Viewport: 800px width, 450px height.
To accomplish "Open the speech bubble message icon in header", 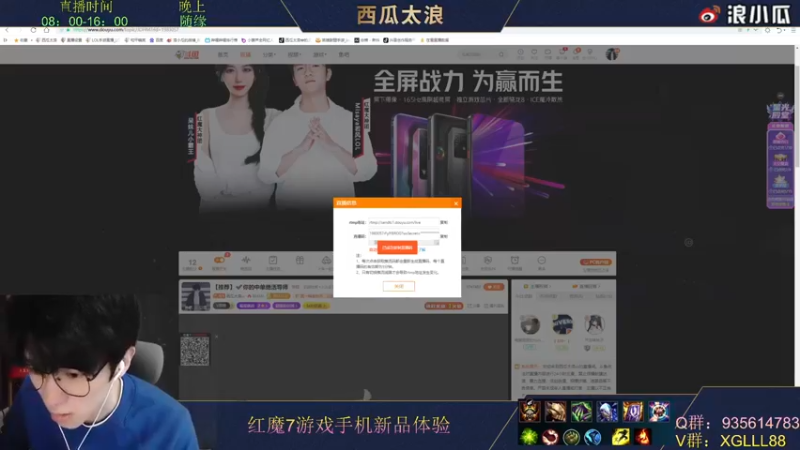I will [x=547, y=53].
